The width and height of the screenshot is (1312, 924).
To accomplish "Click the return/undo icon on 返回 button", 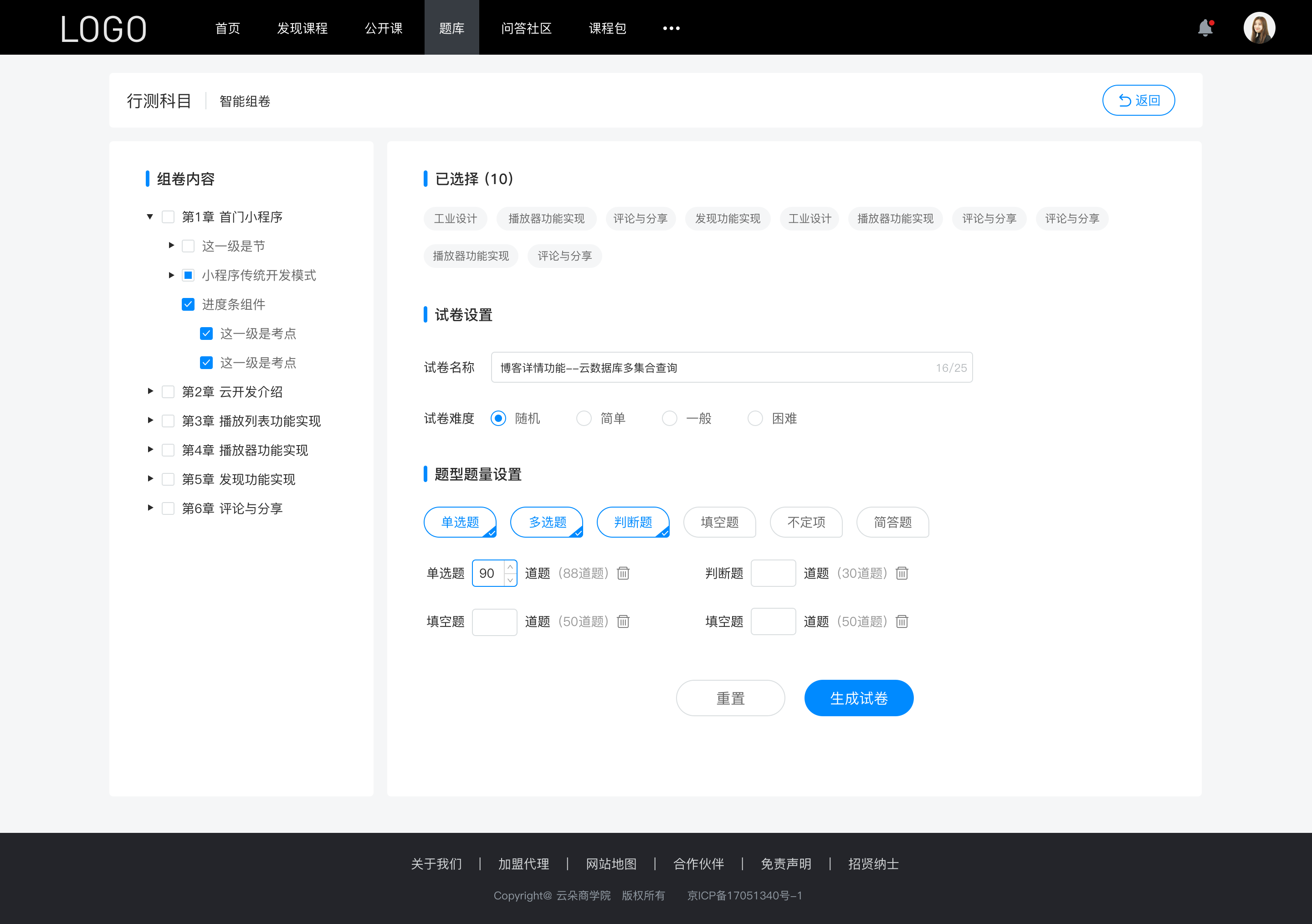I will click(1123, 99).
